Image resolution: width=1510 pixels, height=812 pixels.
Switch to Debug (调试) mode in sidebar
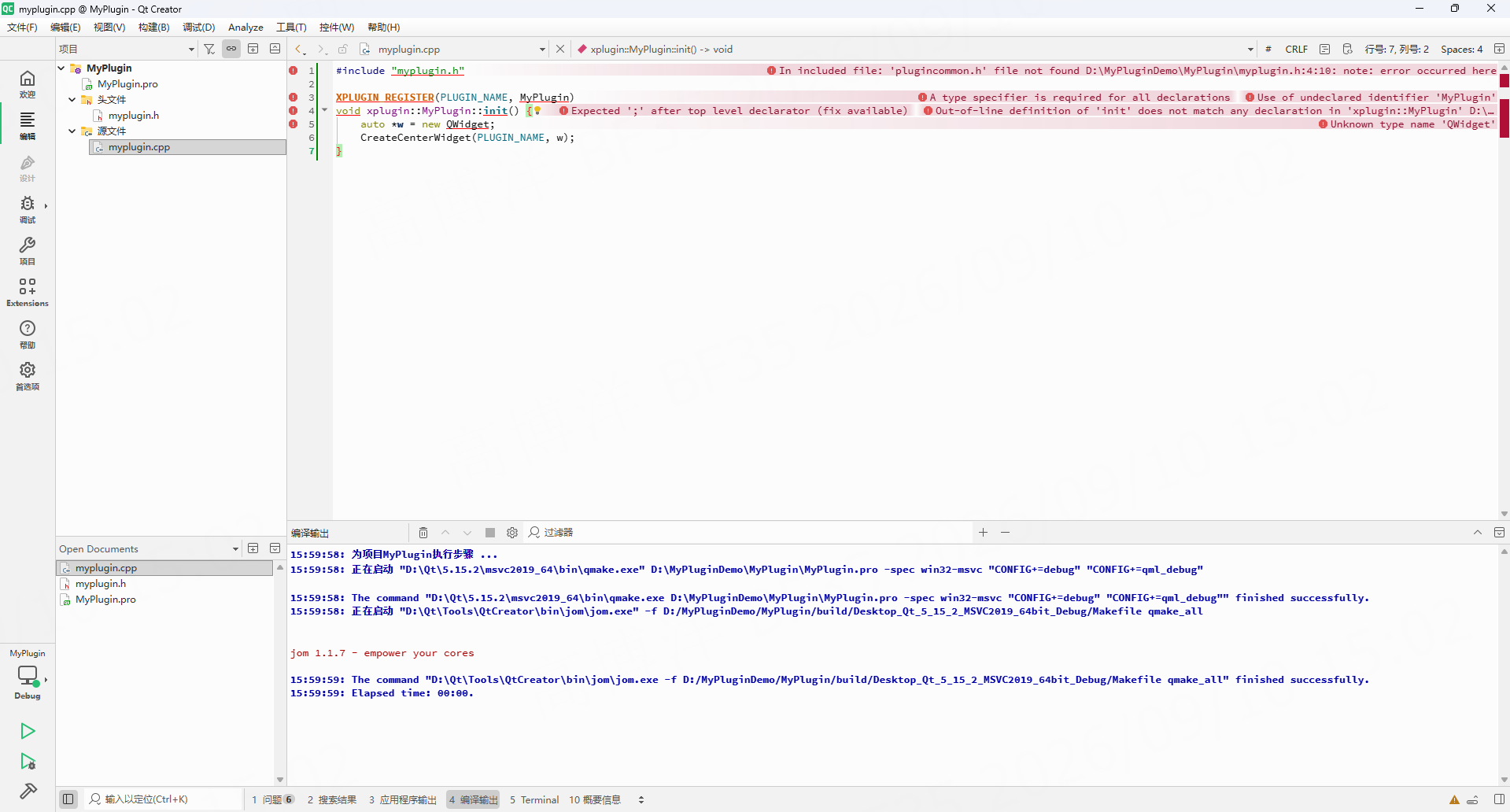click(28, 209)
